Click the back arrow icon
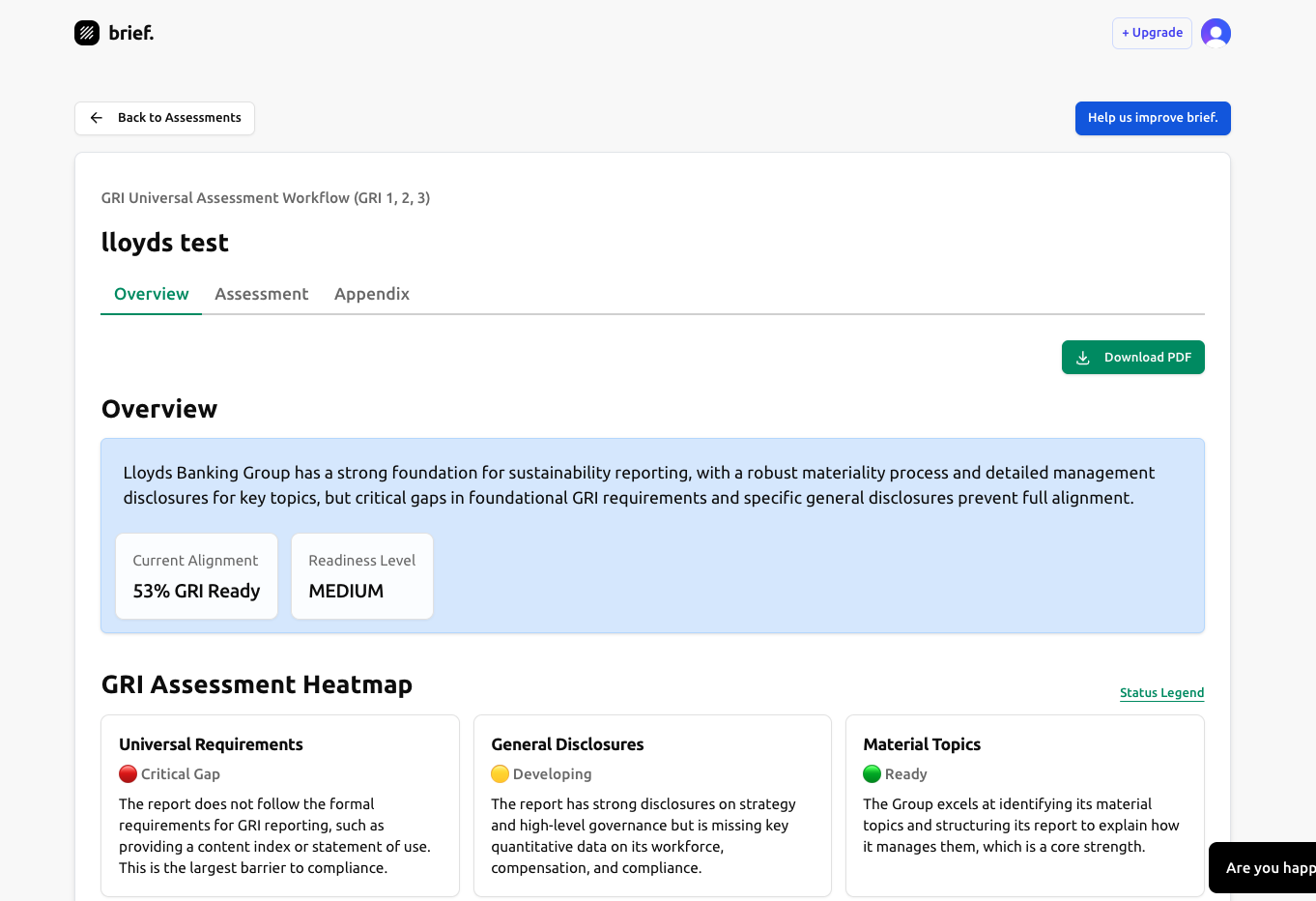Image resolution: width=1316 pixels, height=901 pixels. click(x=96, y=117)
